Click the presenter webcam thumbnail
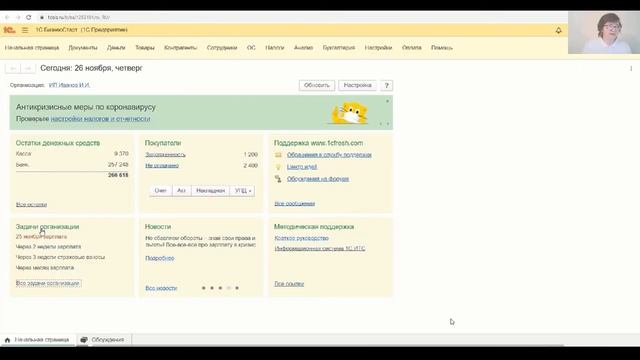640x360 pixels. (604, 33)
